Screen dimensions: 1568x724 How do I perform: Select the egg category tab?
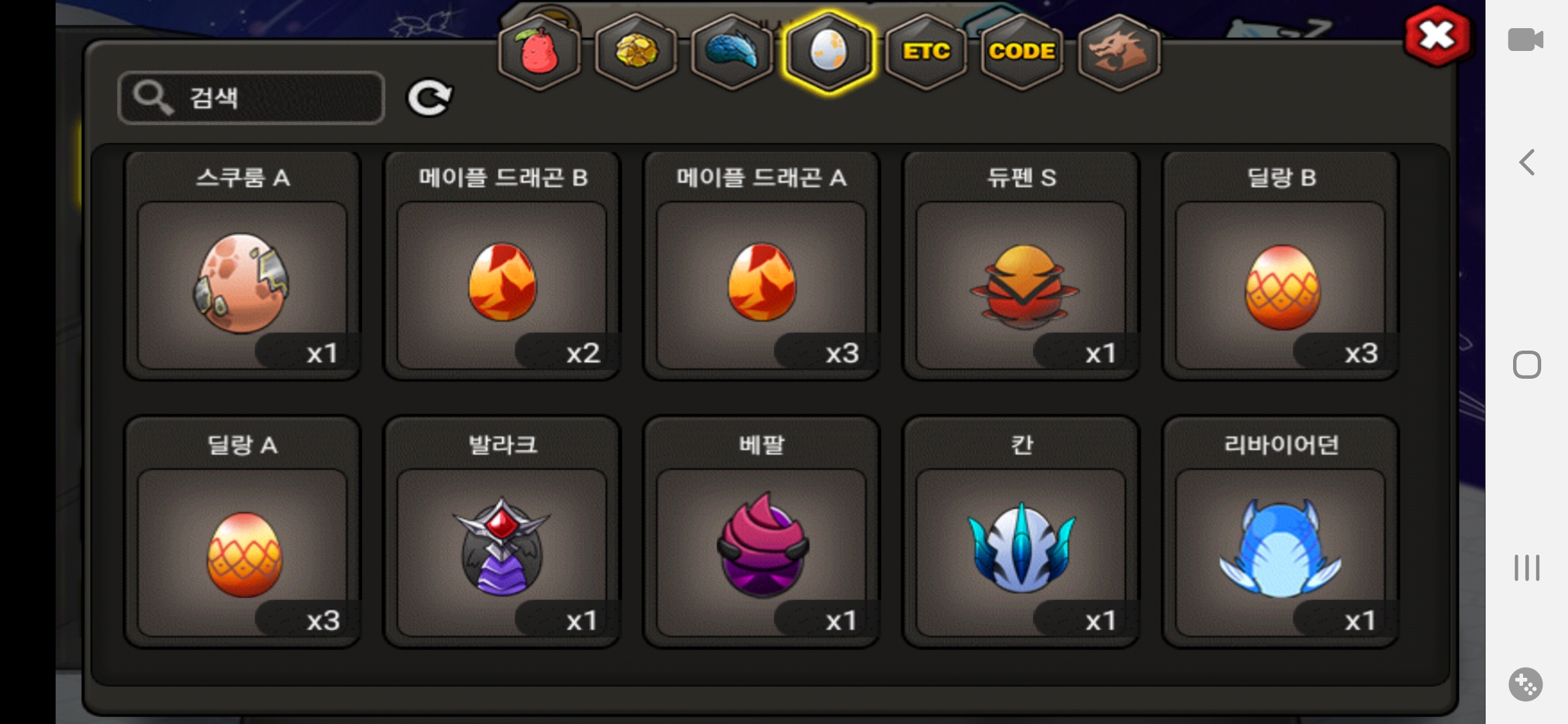coord(829,52)
